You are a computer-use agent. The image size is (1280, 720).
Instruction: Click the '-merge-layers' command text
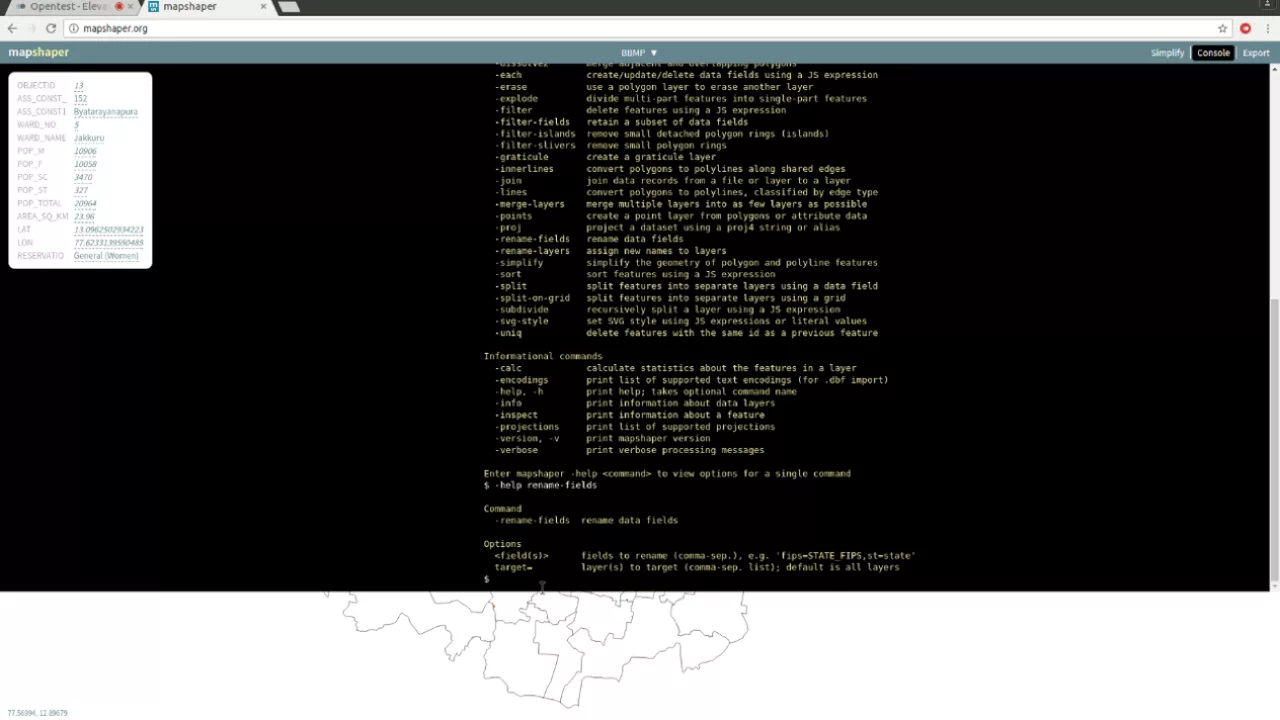pyautogui.click(x=530, y=204)
